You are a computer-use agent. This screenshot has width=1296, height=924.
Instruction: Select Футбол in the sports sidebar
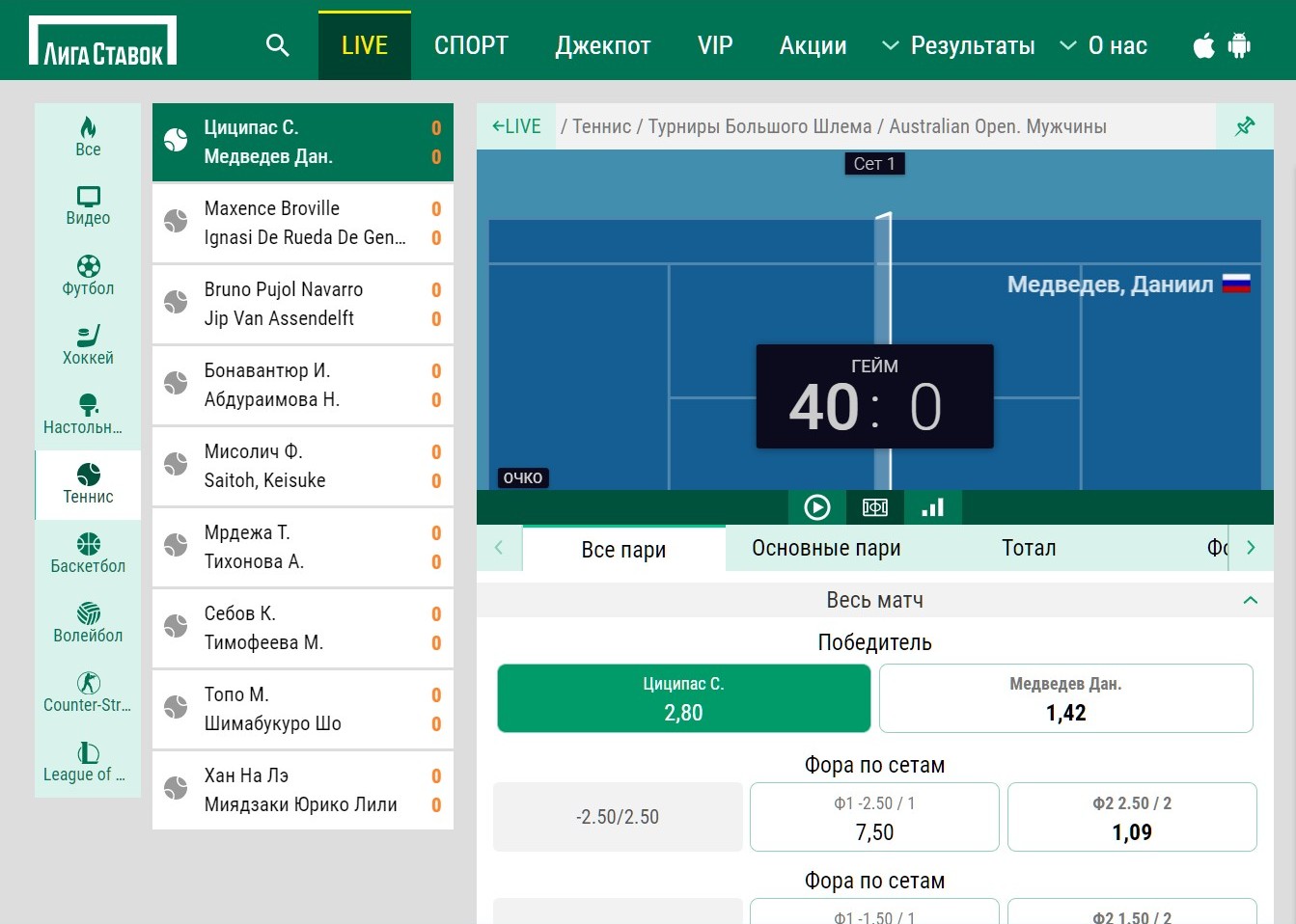tap(88, 276)
